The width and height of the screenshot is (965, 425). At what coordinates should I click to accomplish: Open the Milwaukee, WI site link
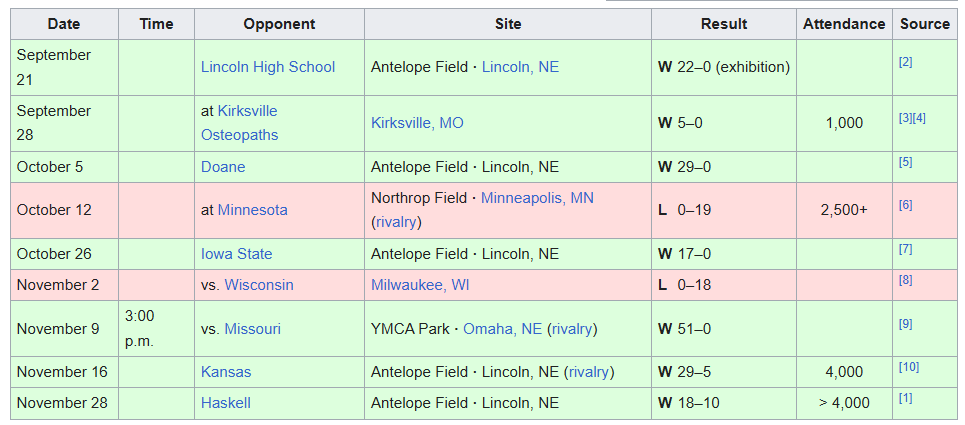coord(420,285)
